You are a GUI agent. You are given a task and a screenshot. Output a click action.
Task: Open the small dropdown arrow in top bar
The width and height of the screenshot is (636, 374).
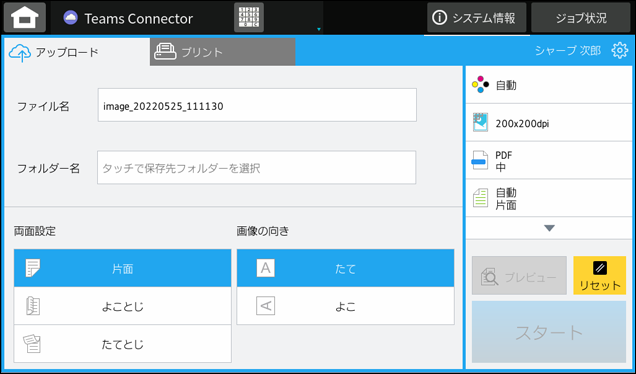tap(319, 29)
